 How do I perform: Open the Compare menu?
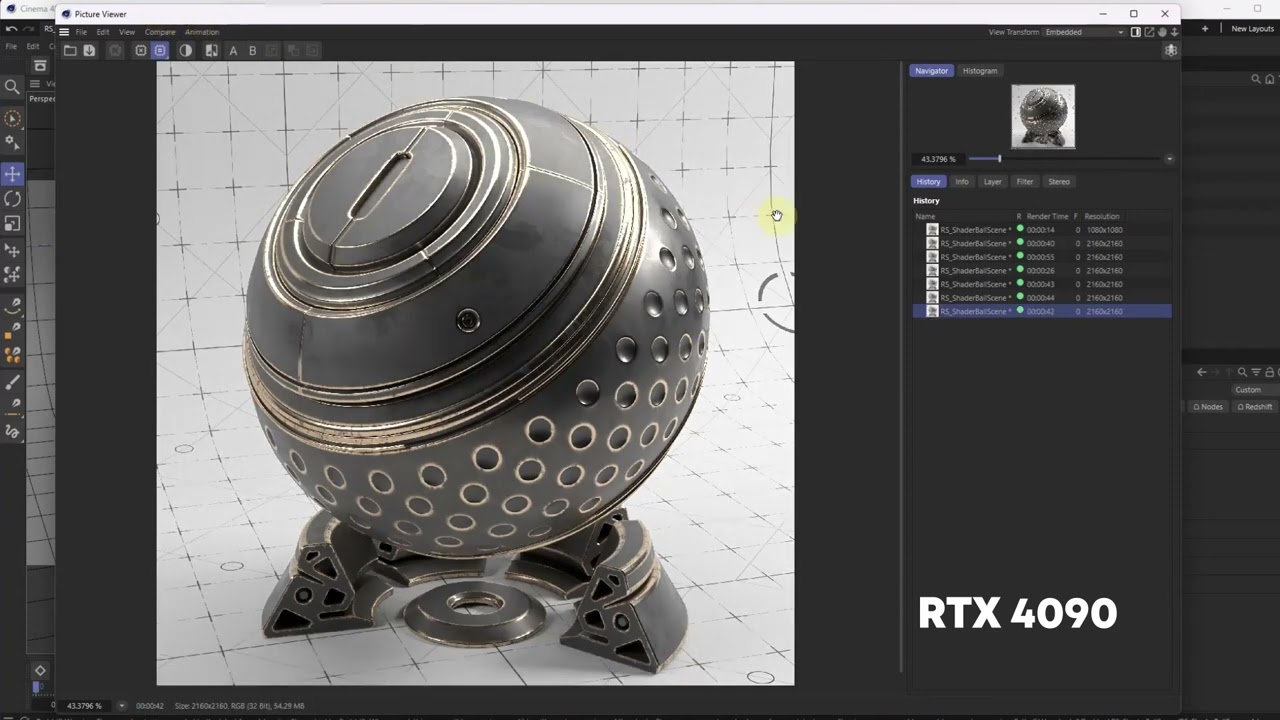[160, 32]
